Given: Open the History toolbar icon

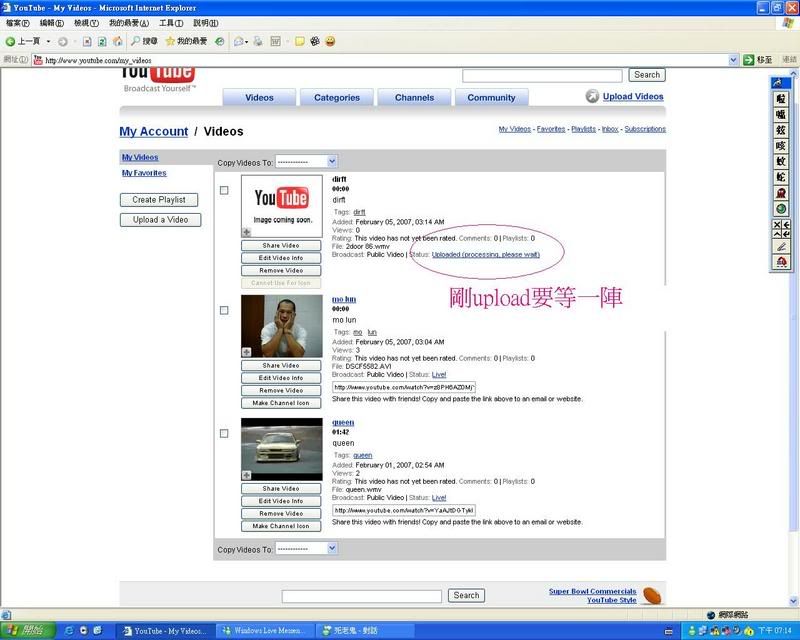Looking at the screenshot, I should pos(220,41).
